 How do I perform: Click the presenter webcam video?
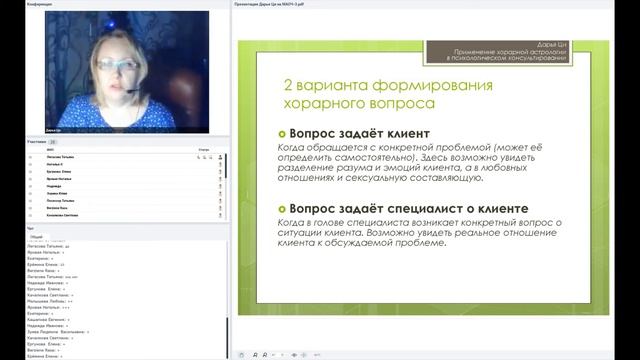point(127,72)
